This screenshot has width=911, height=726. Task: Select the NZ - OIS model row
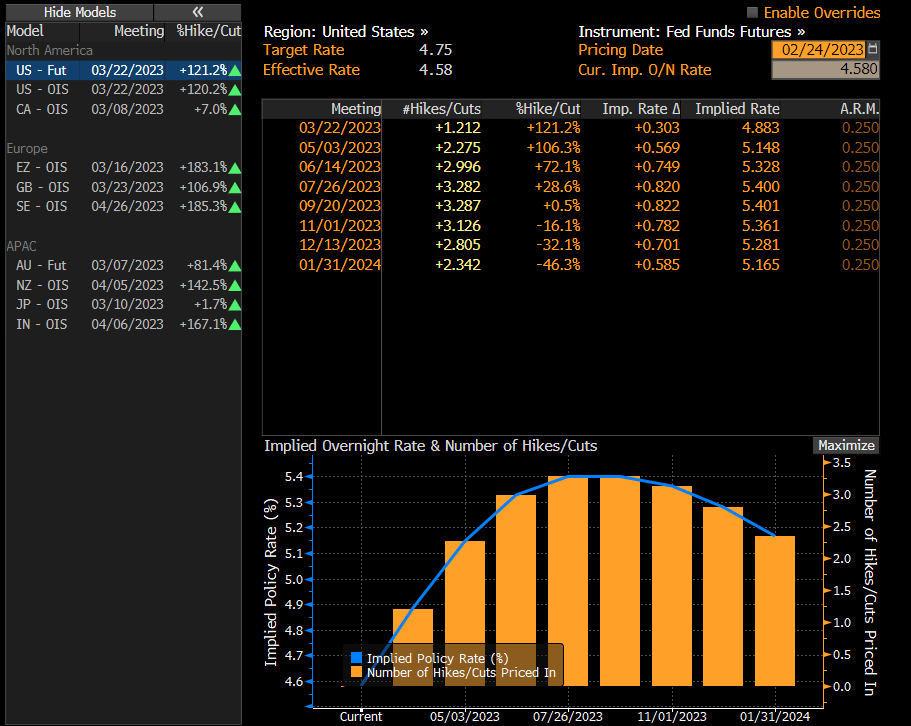click(120, 285)
